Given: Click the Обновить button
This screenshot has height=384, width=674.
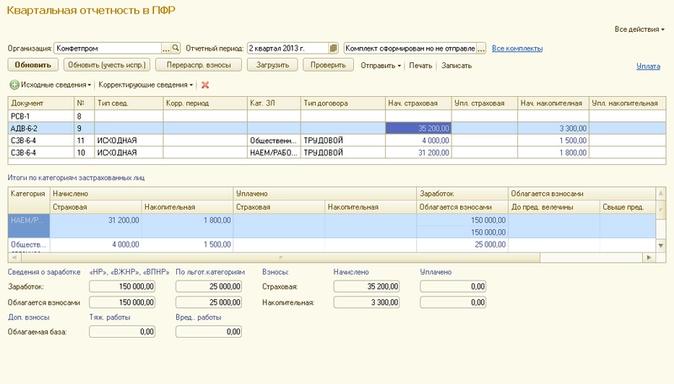Looking at the screenshot, I should [33, 65].
